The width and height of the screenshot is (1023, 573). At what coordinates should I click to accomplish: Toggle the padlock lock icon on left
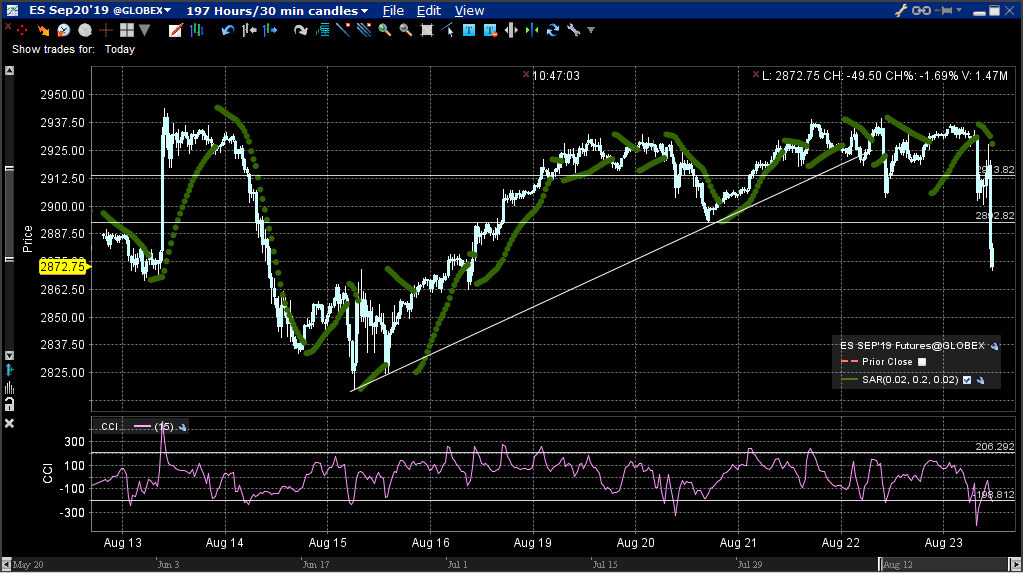(9, 405)
